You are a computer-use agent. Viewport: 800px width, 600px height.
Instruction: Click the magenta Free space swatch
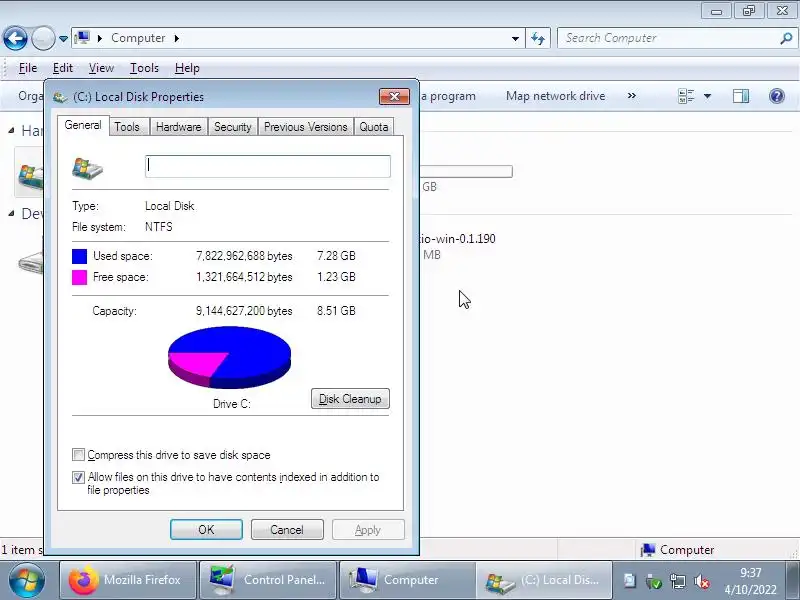(x=80, y=277)
